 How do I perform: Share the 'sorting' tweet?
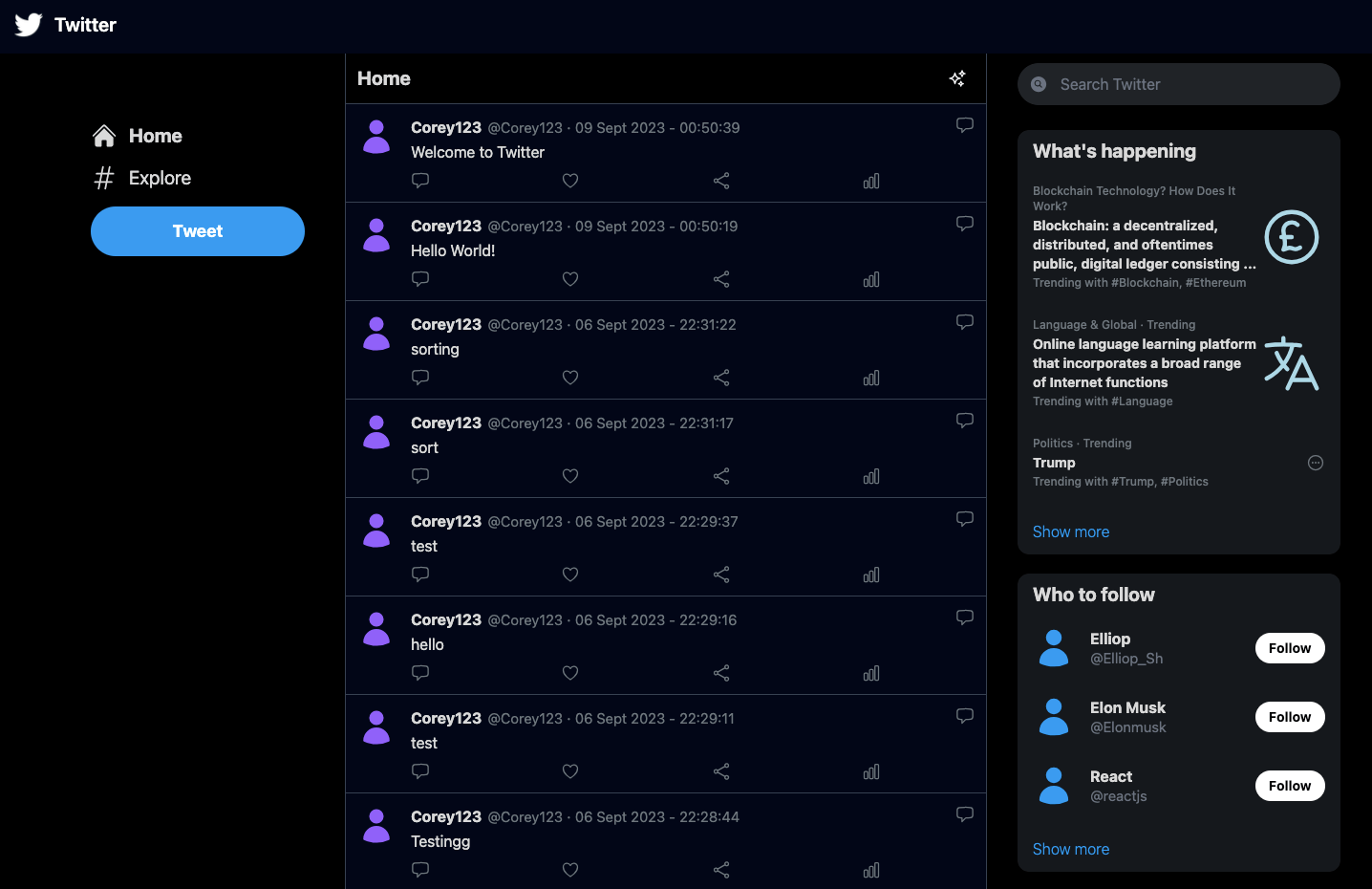[x=721, y=378]
